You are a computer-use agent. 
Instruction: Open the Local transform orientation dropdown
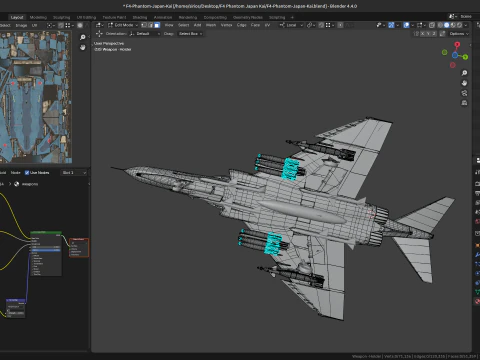(x=291, y=25)
